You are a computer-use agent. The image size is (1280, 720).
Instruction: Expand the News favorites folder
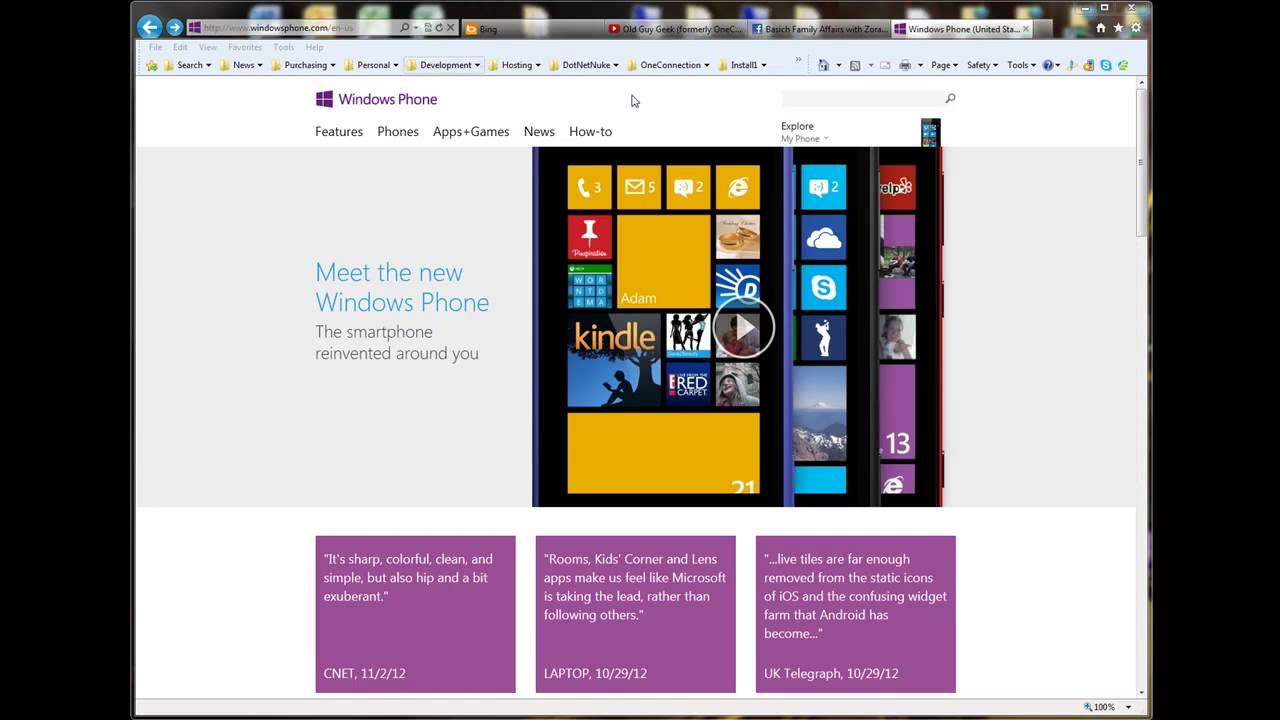pyautogui.click(x=241, y=65)
